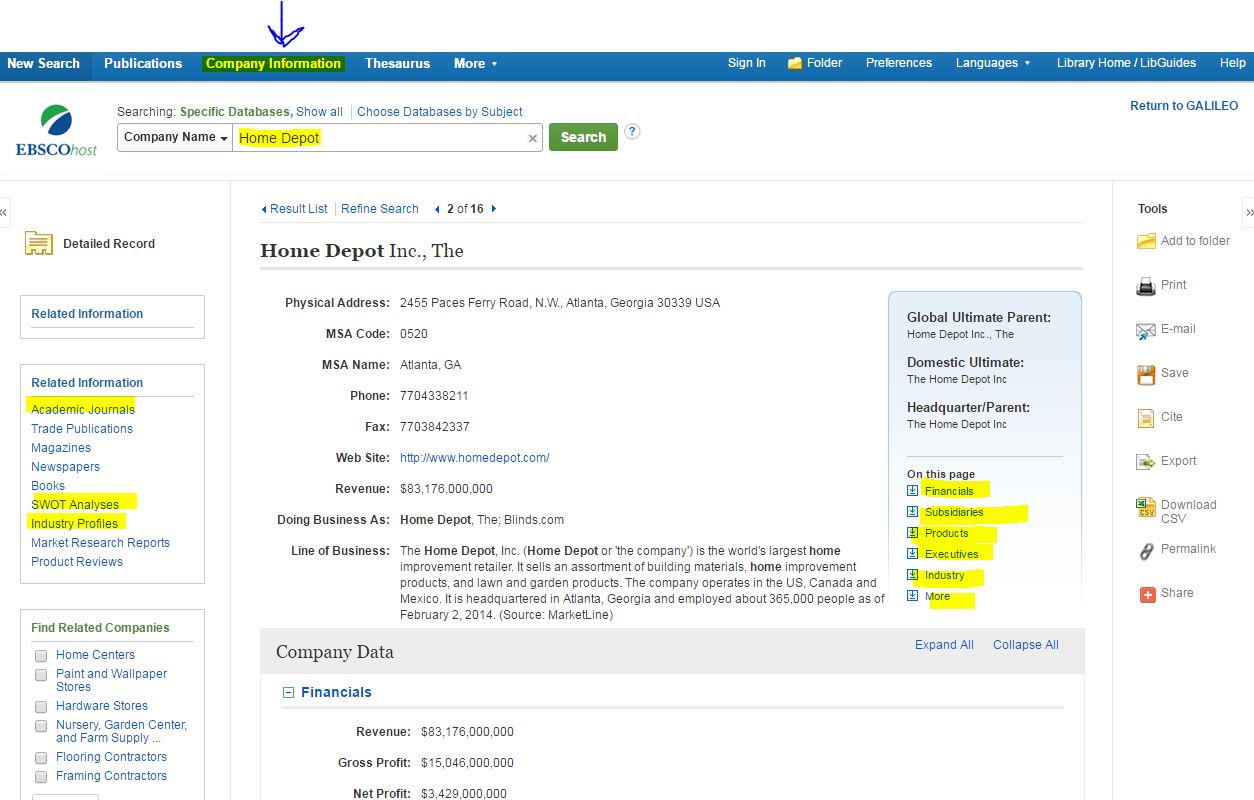
Task: Check the Hardware Stores checkbox
Action: pyautogui.click(x=40, y=706)
